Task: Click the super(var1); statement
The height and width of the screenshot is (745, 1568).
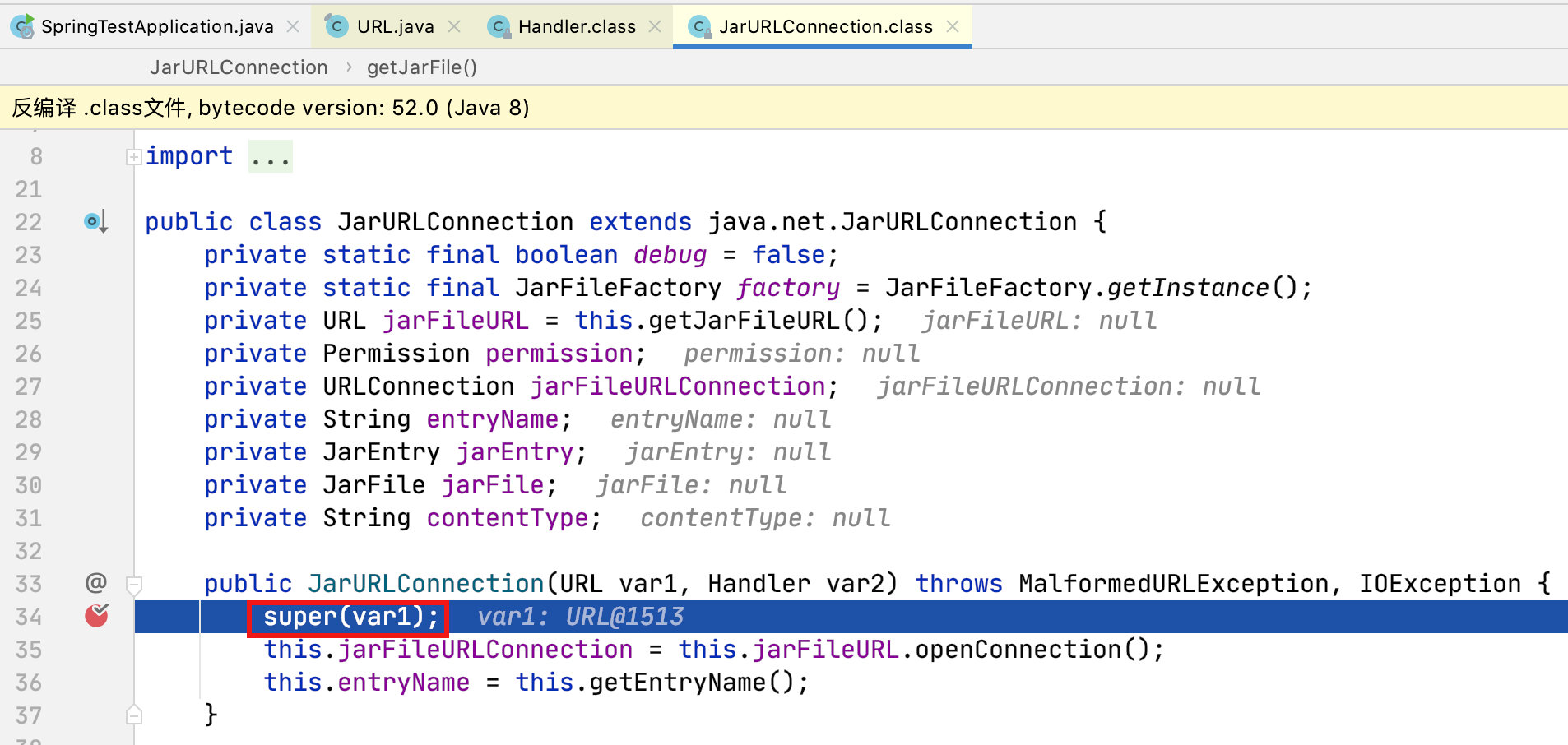Action: pyautogui.click(x=351, y=617)
